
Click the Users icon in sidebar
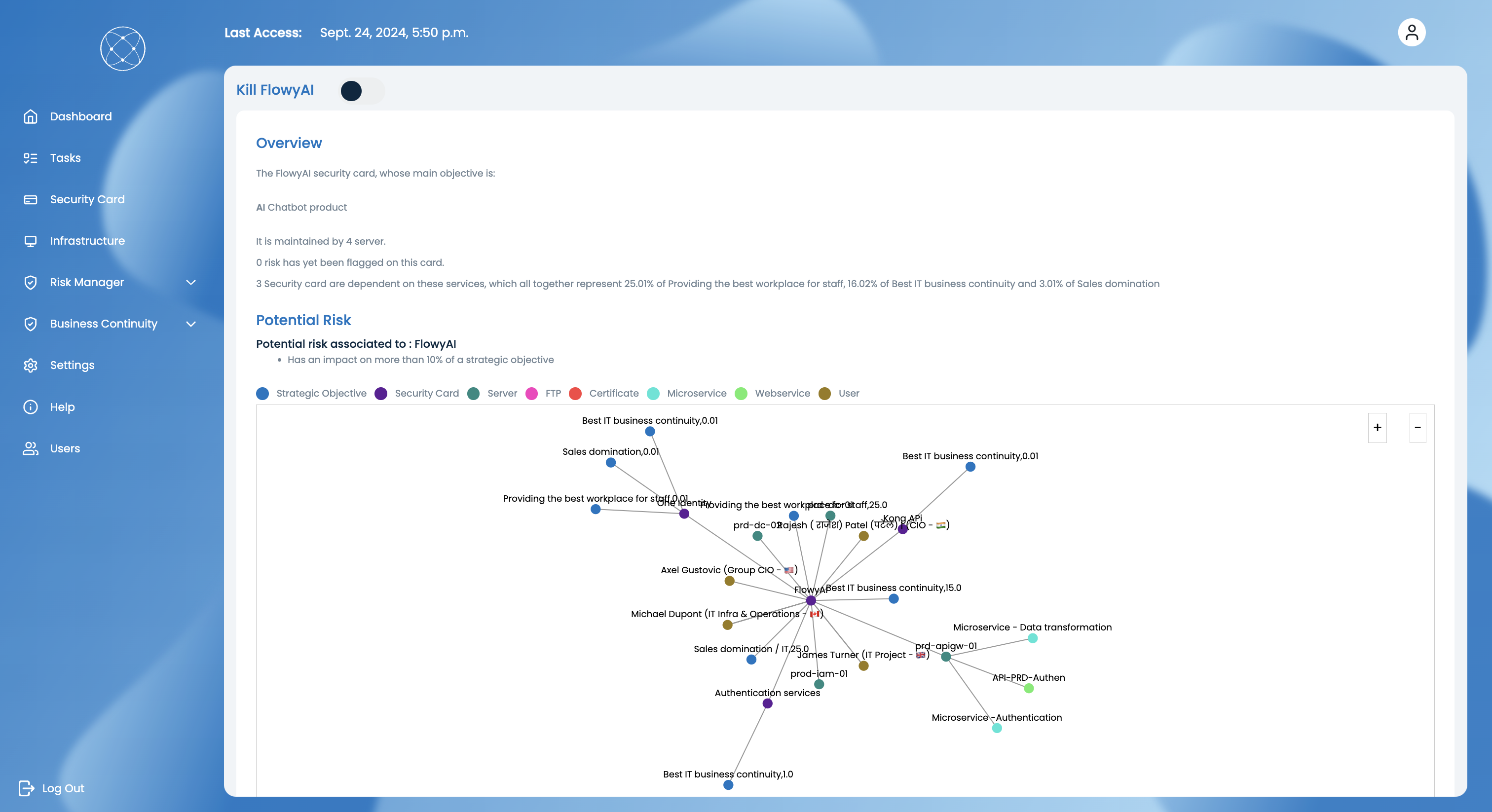30,448
